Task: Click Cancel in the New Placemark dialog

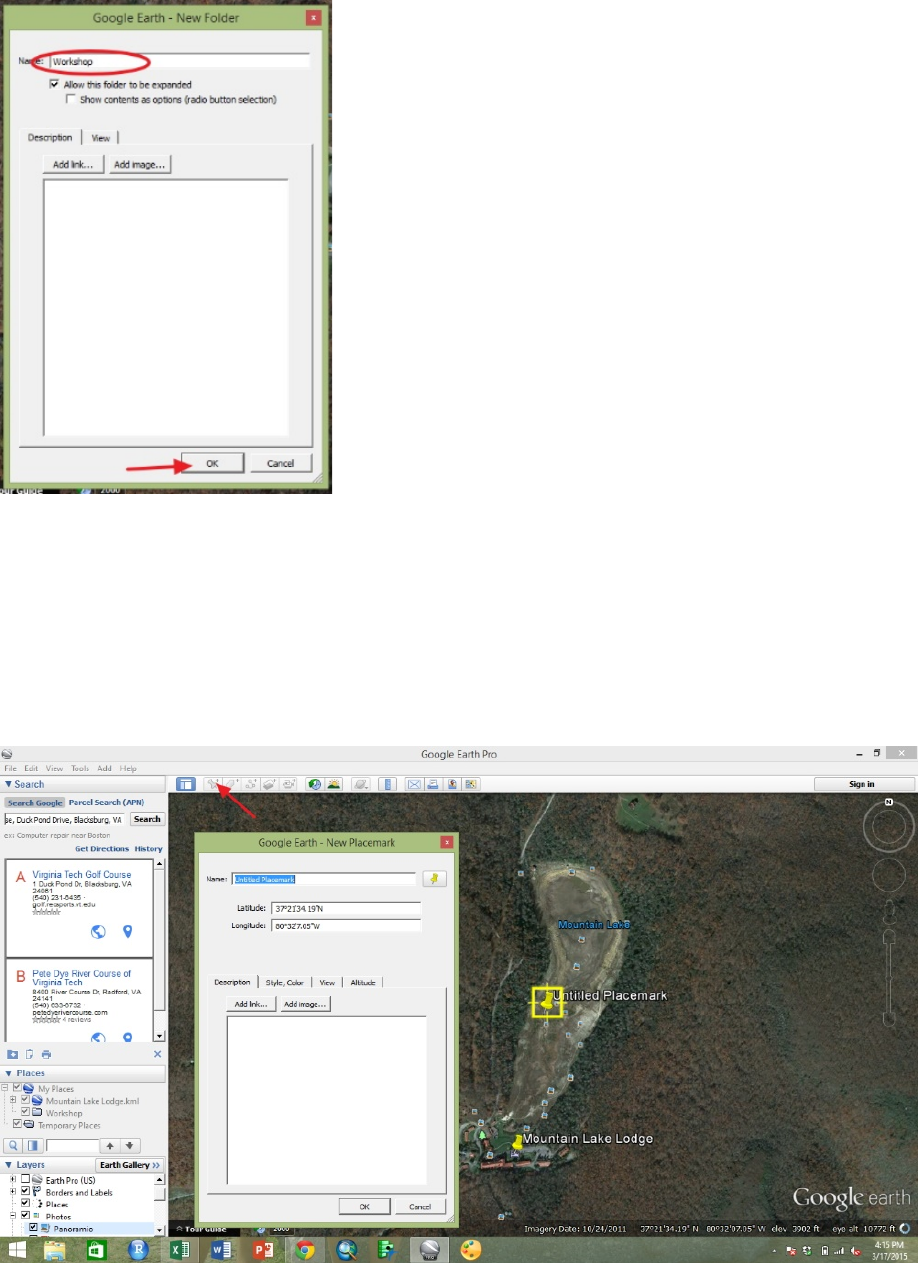Action: coord(420,1207)
